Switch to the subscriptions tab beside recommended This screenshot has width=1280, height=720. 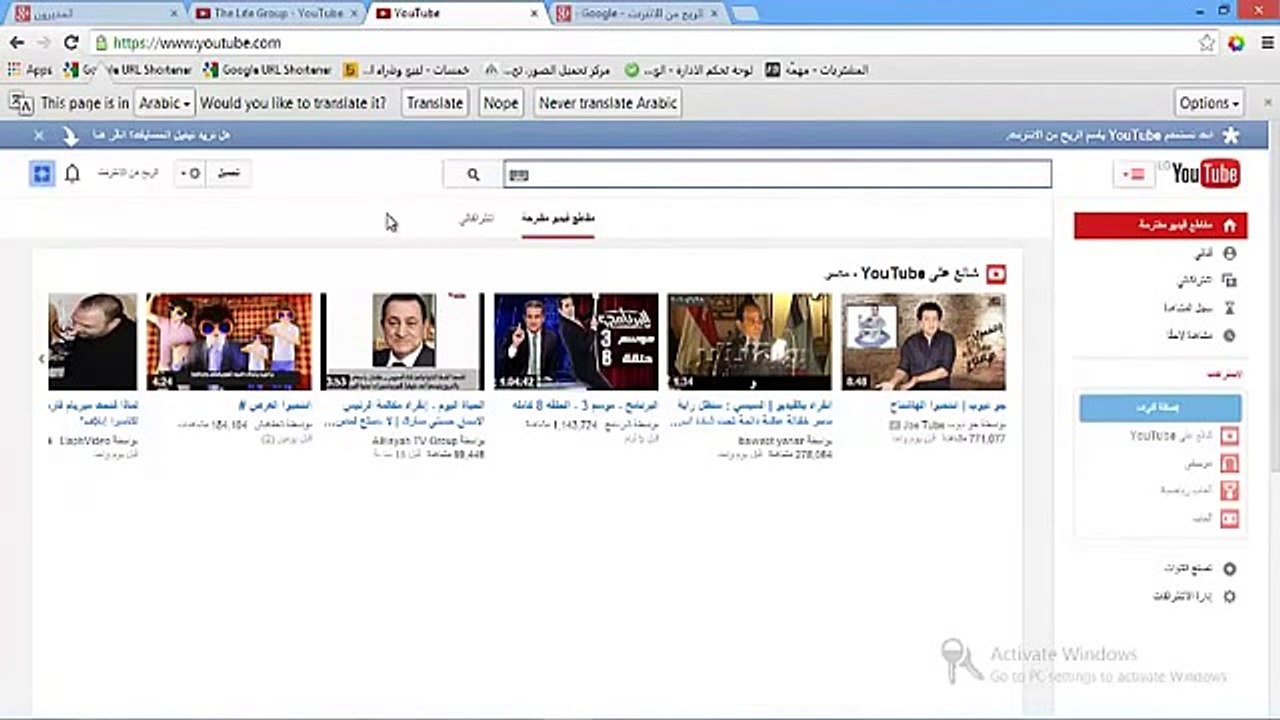pos(476,218)
